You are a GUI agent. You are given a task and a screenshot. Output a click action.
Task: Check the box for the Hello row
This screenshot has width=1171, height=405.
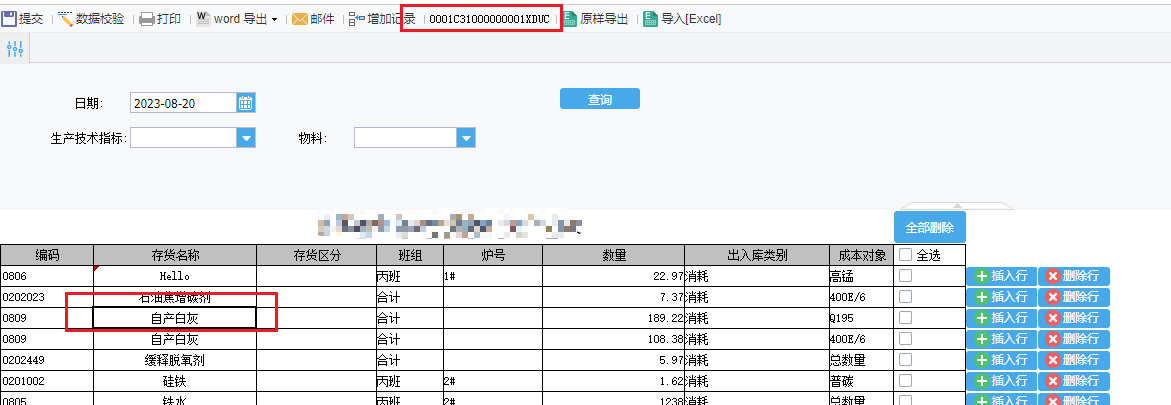pyautogui.click(x=906, y=276)
